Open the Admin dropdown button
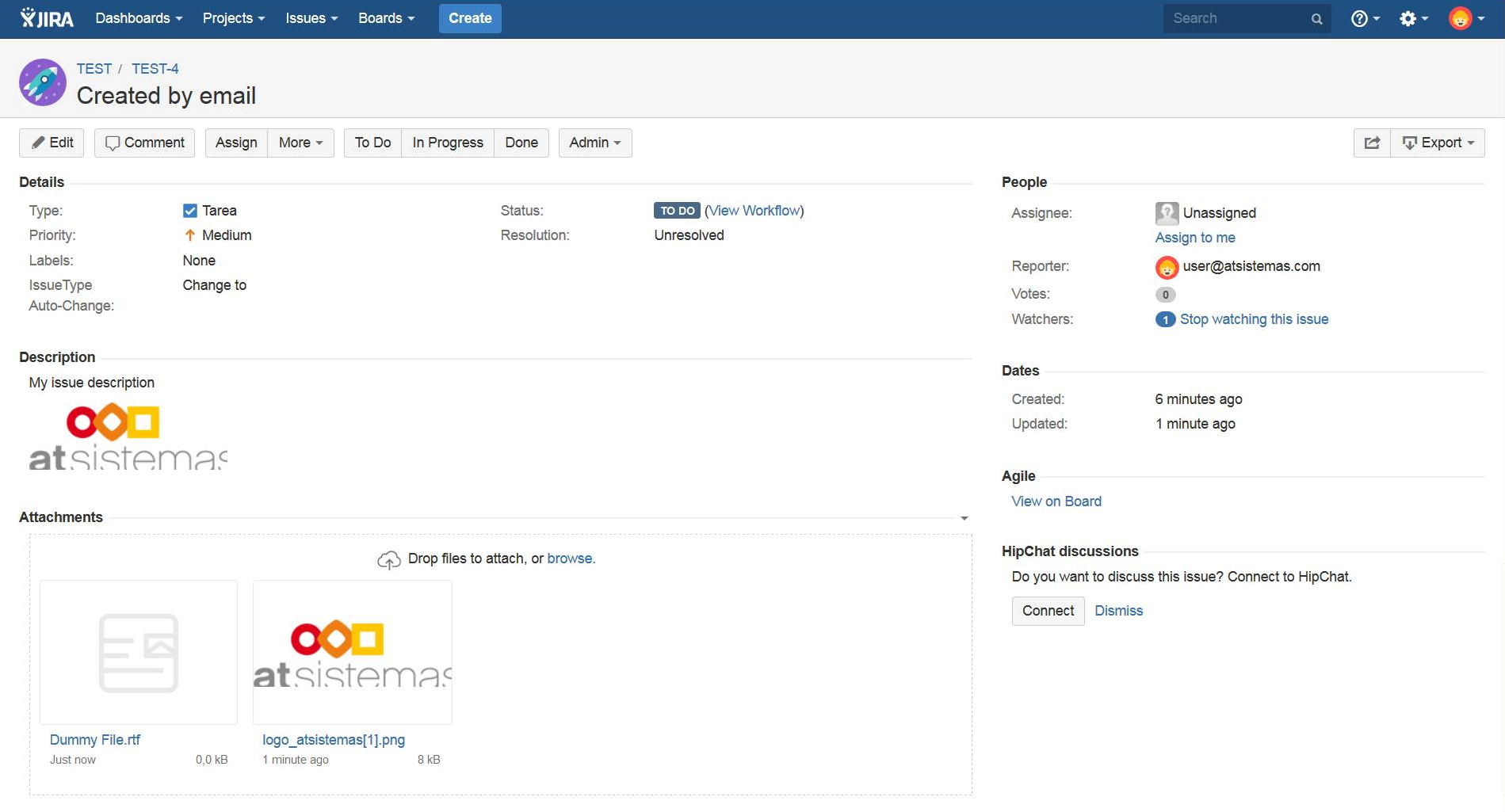Viewport: 1505px width, 812px height. coord(595,143)
